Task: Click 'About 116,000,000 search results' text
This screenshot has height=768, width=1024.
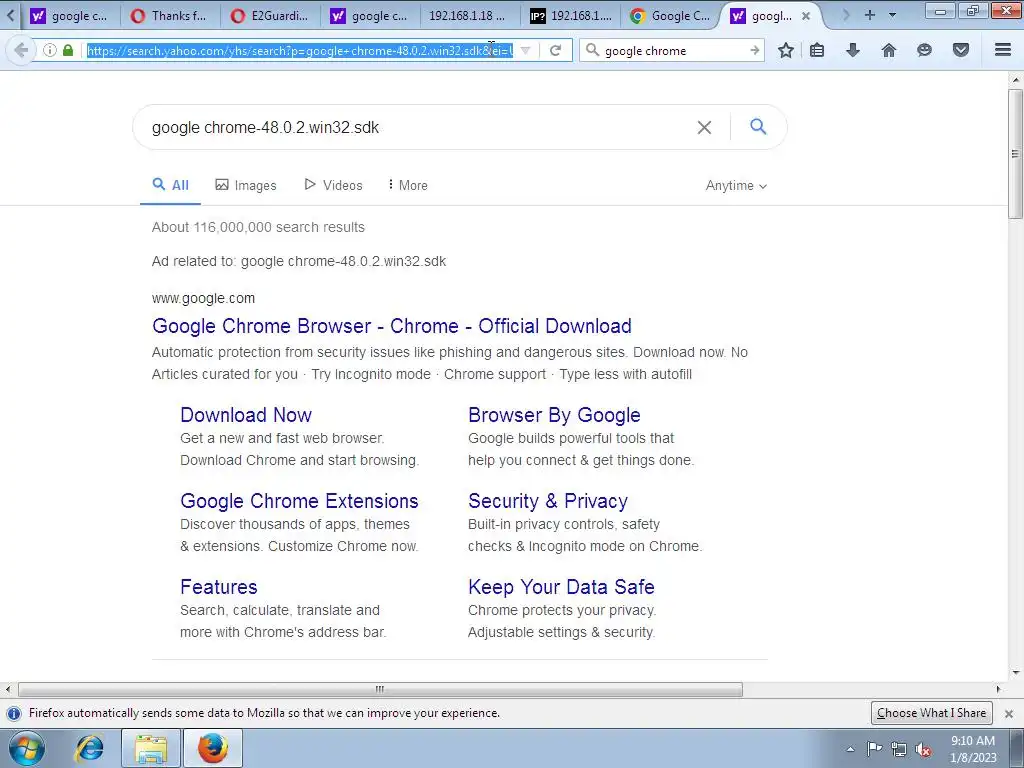Action: pyautogui.click(x=259, y=227)
